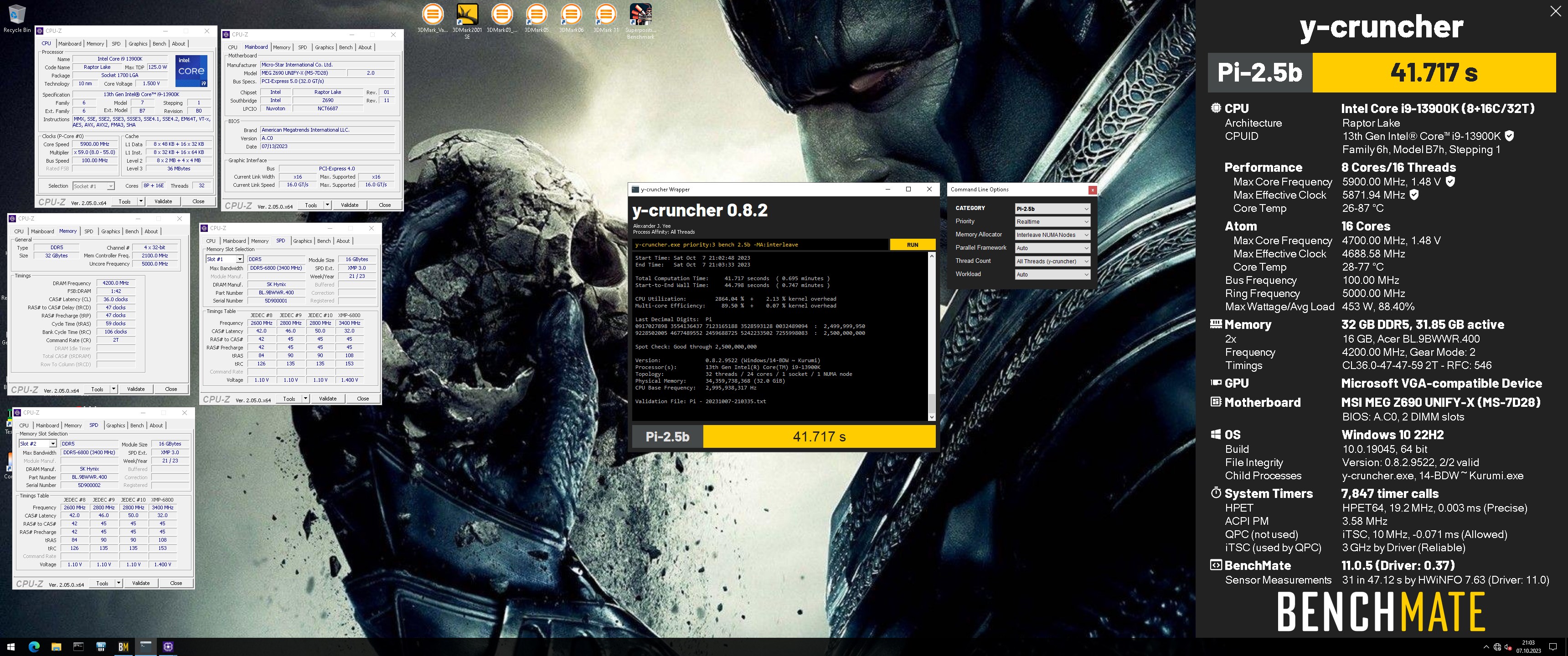Close the Command Line Options window
Screen dimensions: 1568x656
click(x=1093, y=190)
